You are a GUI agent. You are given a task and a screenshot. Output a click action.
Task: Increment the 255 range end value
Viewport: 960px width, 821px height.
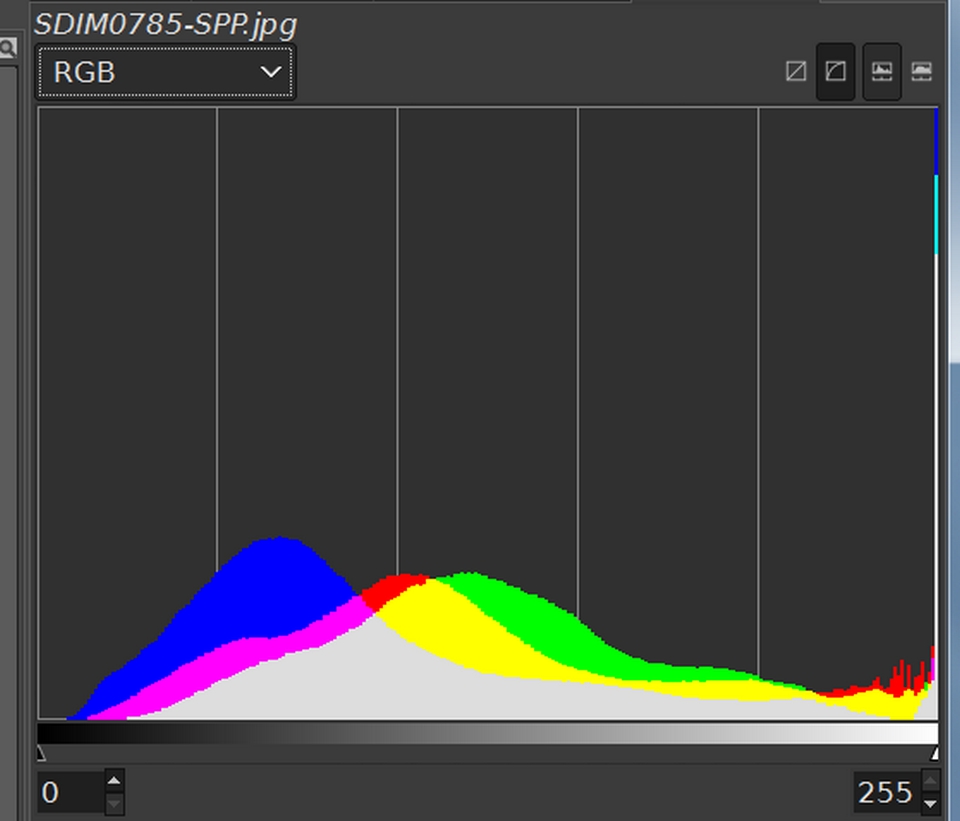click(931, 781)
